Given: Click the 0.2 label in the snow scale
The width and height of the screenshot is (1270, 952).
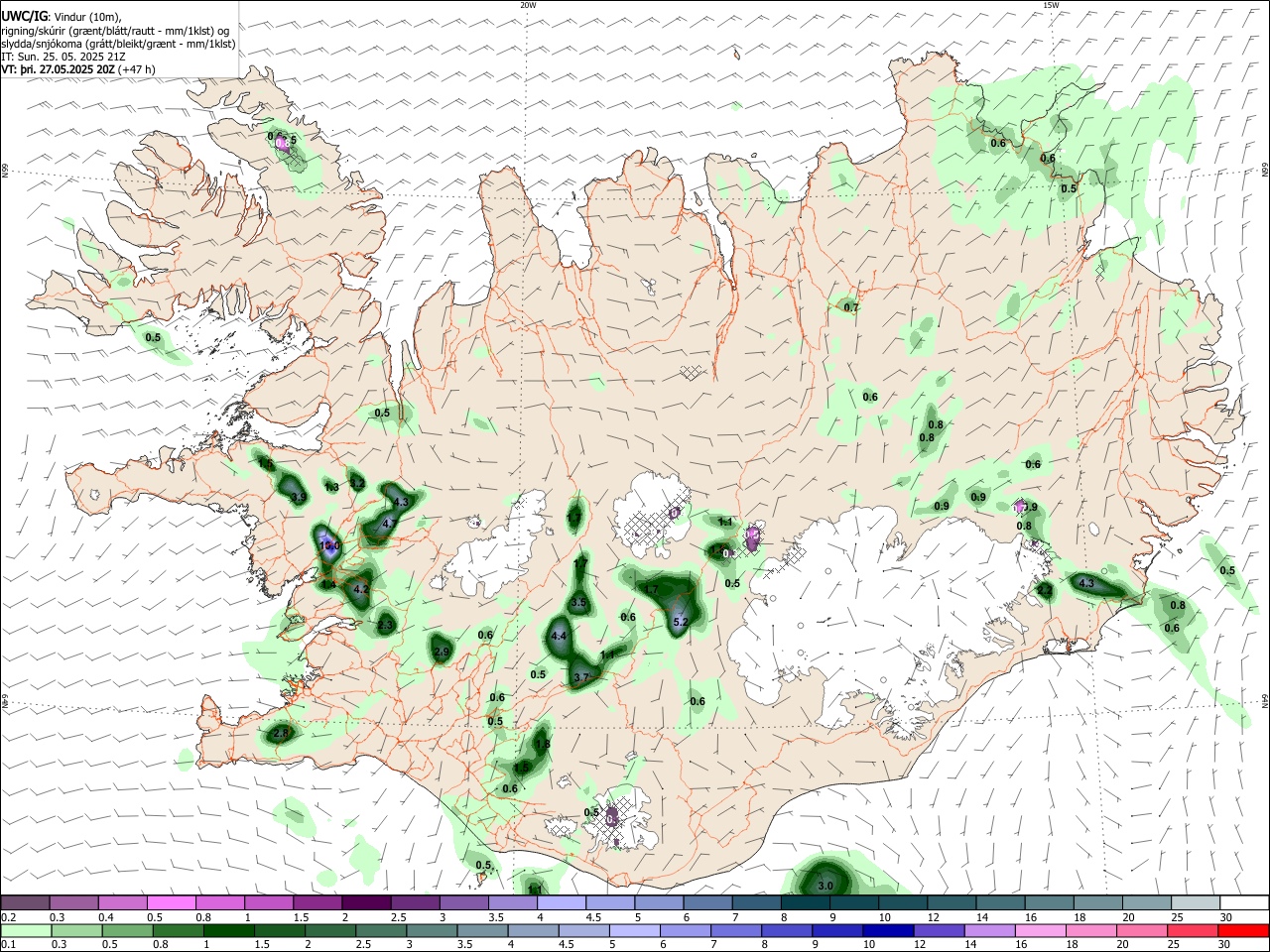Looking at the screenshot, I should [8, 917].
